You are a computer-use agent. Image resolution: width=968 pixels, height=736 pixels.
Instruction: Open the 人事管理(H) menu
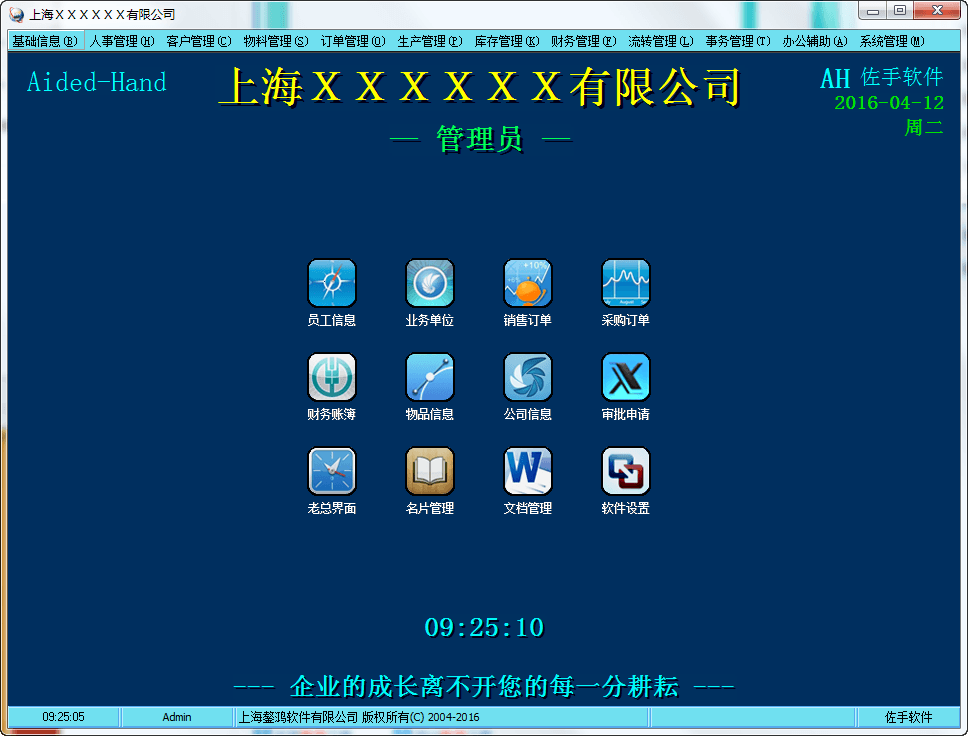(122, 41)
